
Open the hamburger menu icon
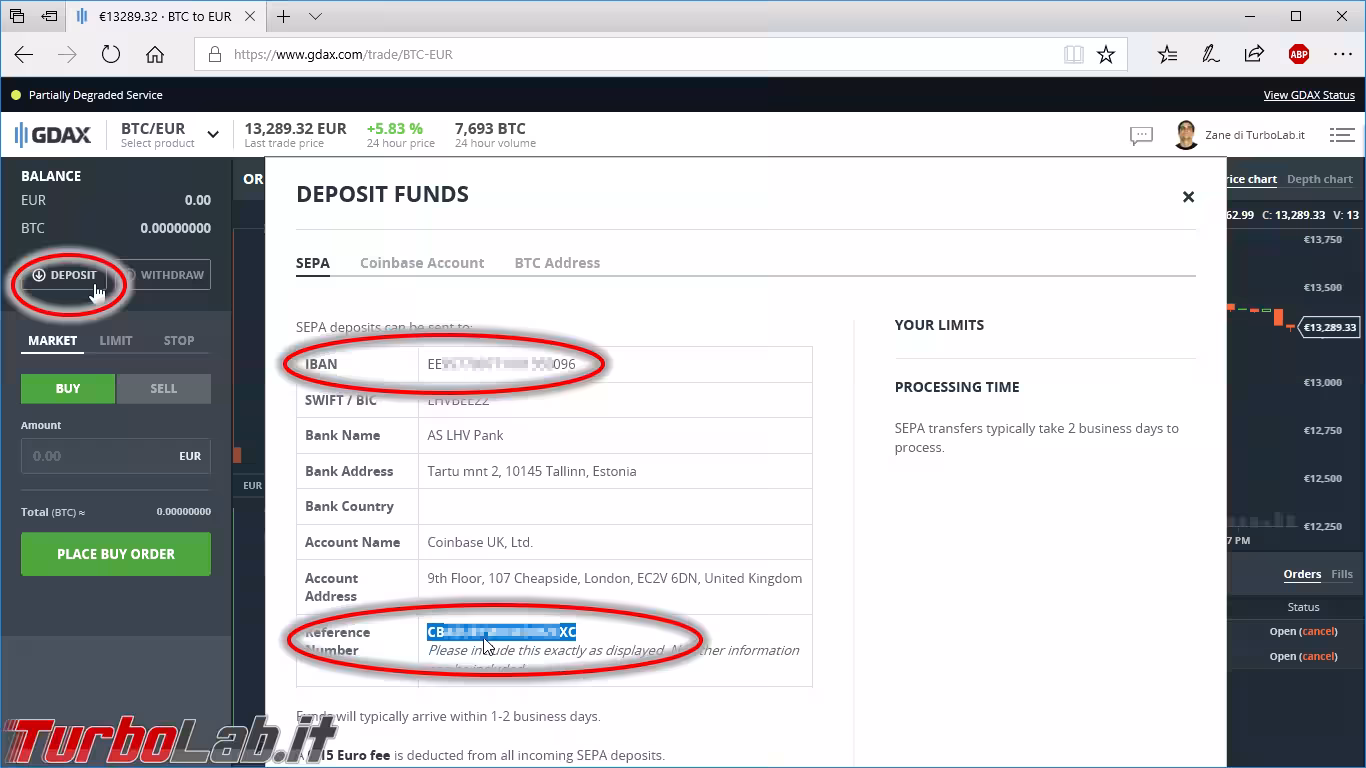pos(1342,135)
